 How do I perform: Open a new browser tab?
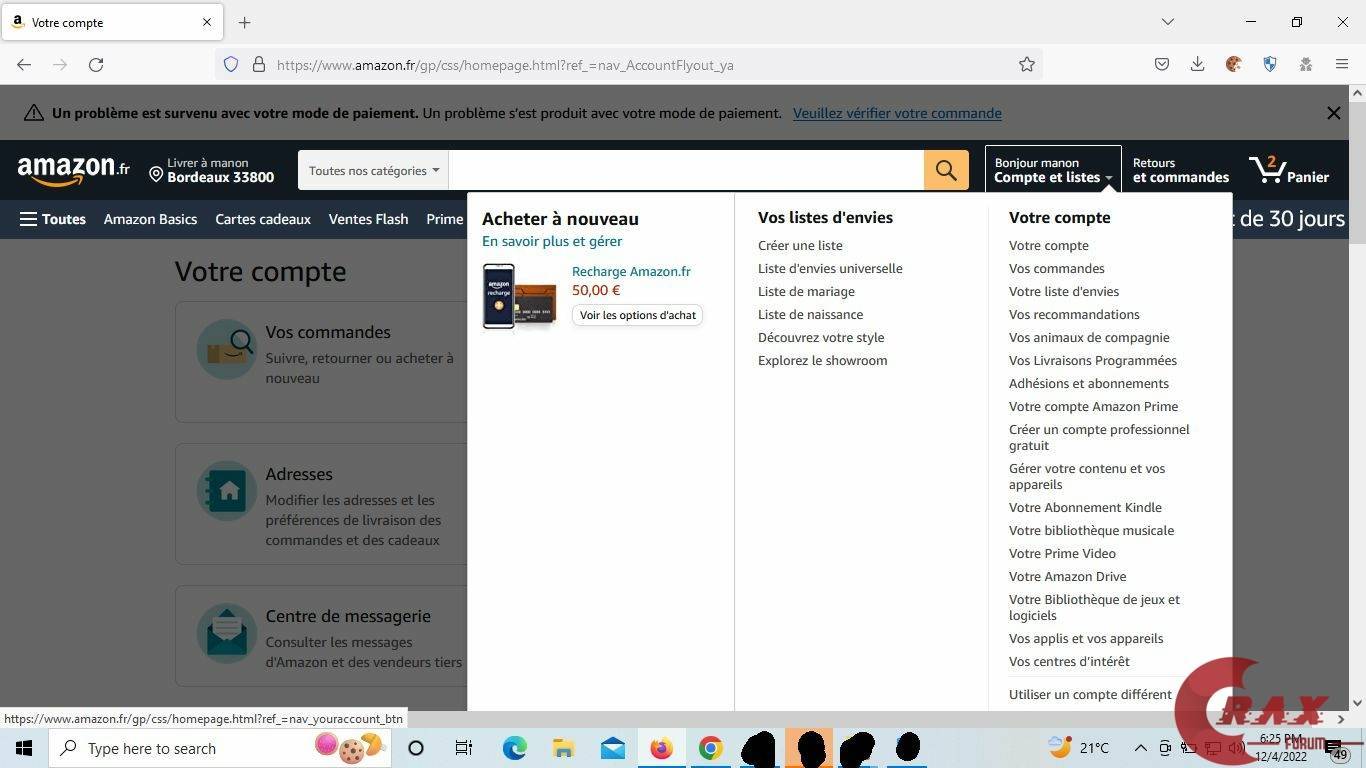click(245, 22)
